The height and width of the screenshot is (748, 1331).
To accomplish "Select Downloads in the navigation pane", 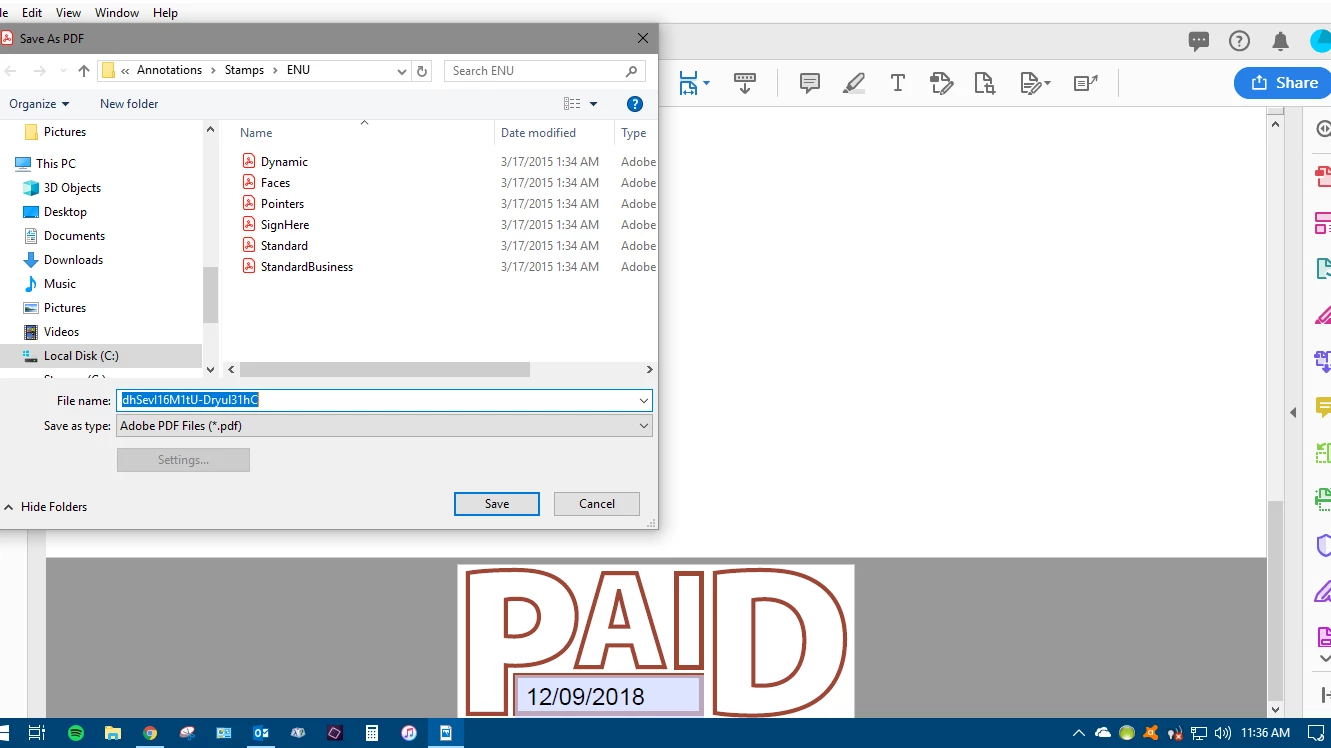I will coord(73,260).
